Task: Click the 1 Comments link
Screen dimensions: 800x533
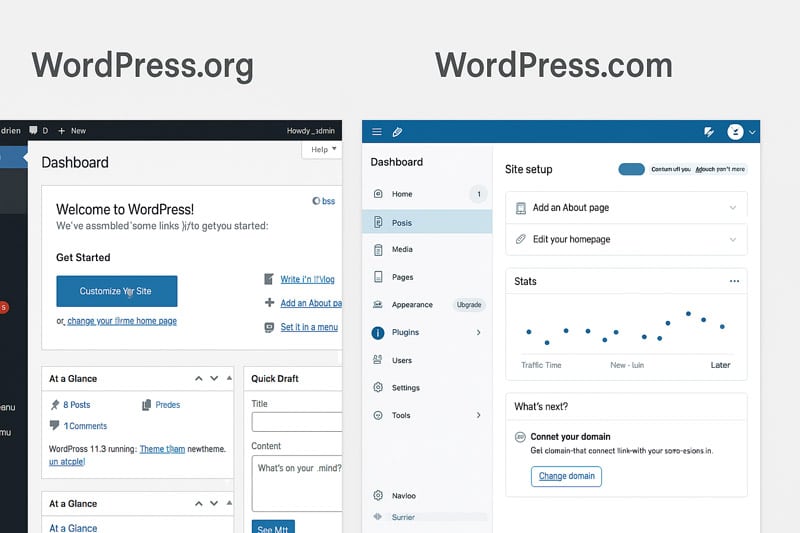Action: [x=85, y=426]
